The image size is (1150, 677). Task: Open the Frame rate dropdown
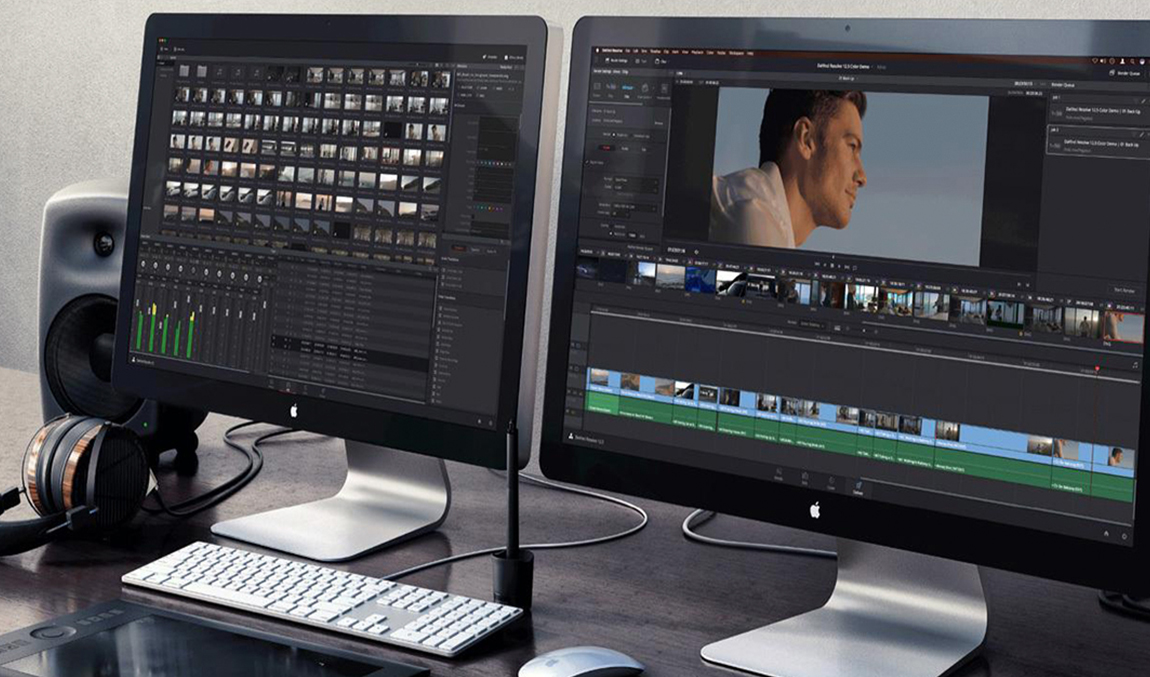click(x=620, y=214)
